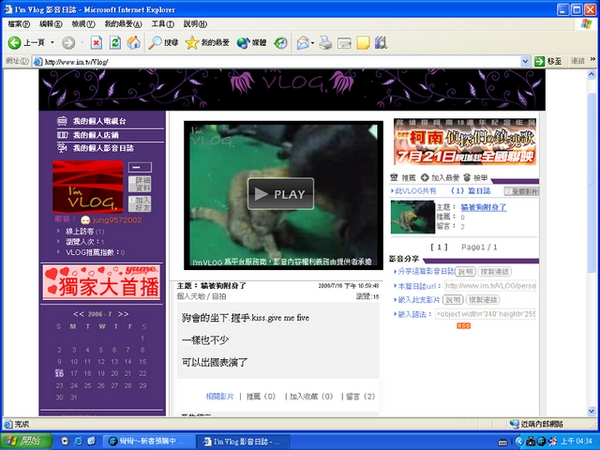Click the Edit page toolbar icon

[344, 42]
